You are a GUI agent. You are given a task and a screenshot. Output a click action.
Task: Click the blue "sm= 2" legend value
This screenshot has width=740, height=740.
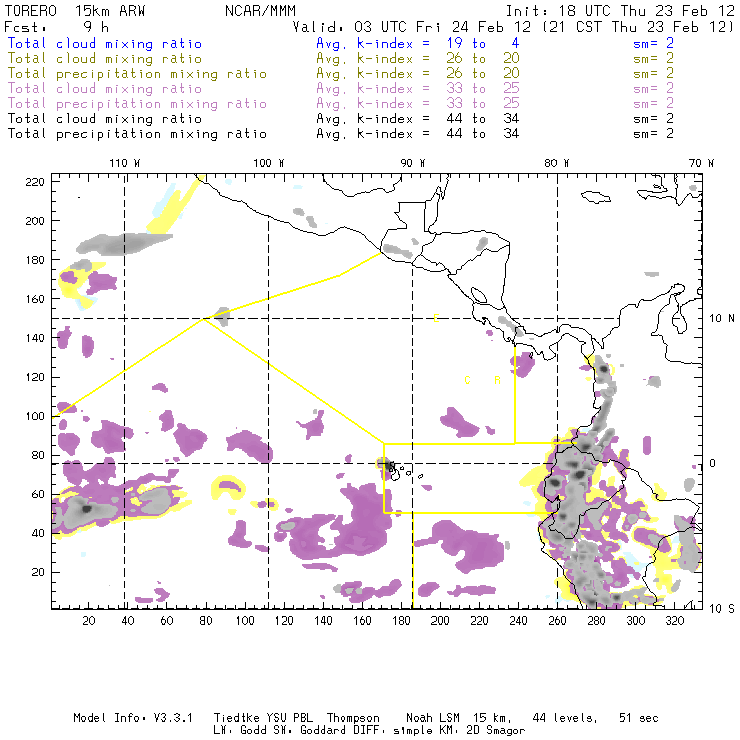[653, 44]
